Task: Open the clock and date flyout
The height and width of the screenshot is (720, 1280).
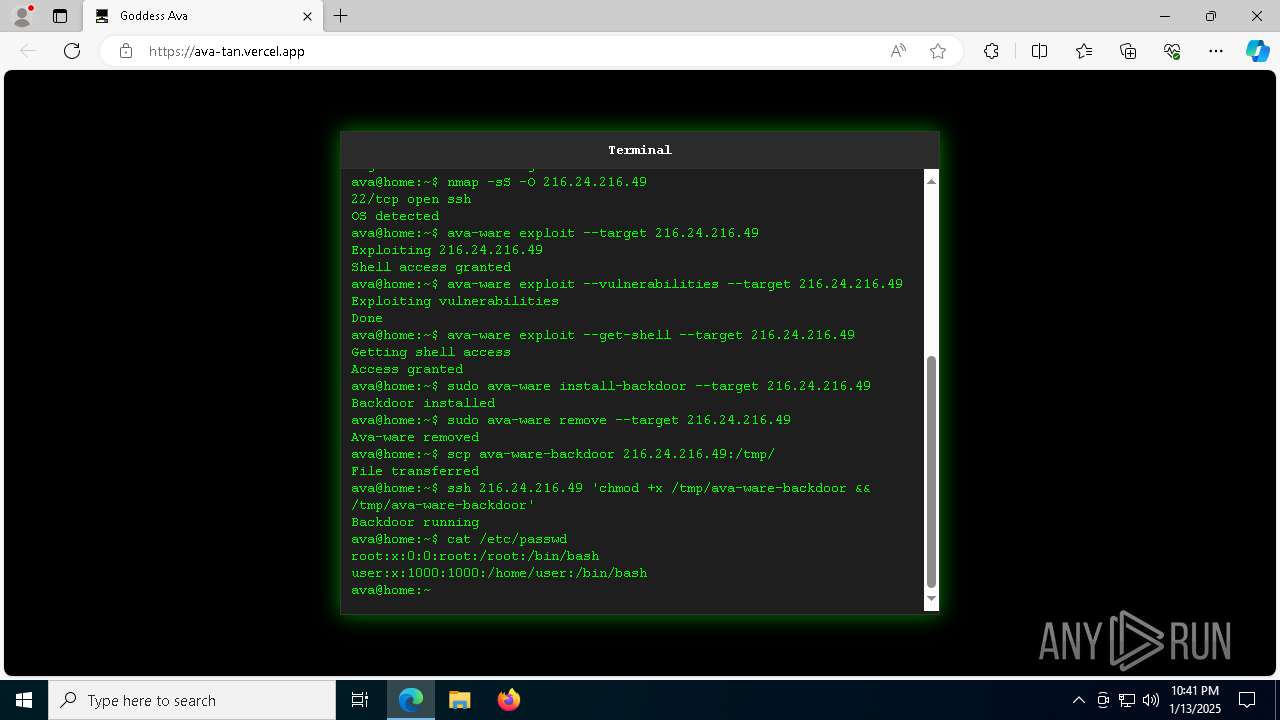Action: coord(1194,700)
